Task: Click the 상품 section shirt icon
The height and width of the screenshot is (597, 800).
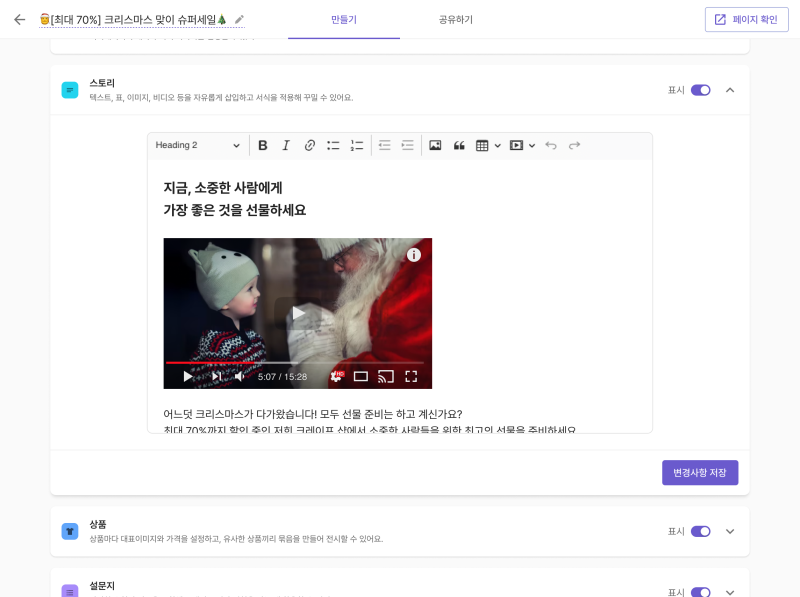Action: [70, 532]
